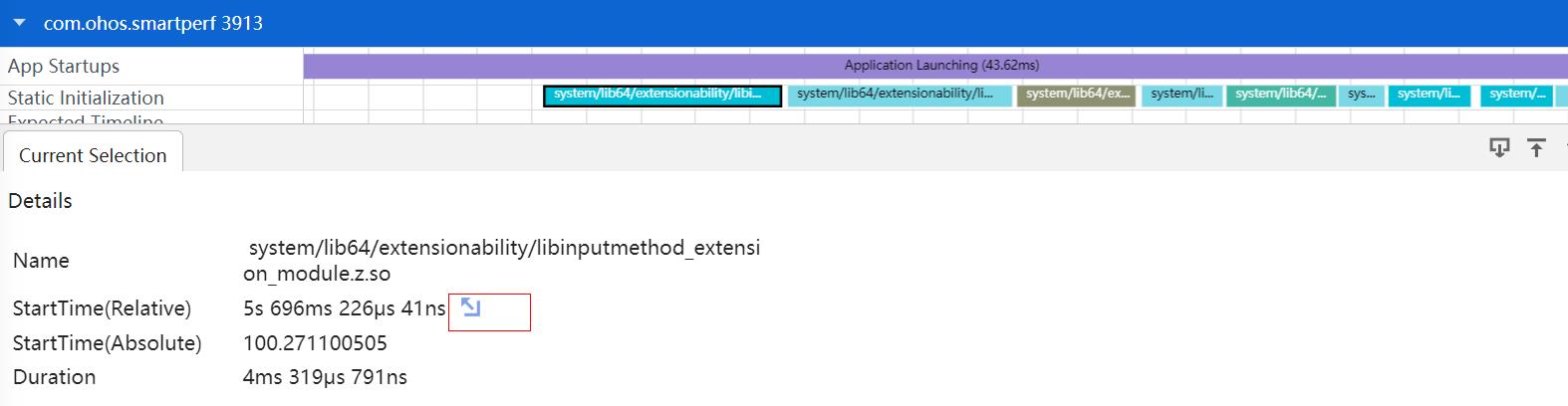Collapse the com.ohos.smartperf 3913 process row
Screen dimensions: 1568x406
coord(19,23)
